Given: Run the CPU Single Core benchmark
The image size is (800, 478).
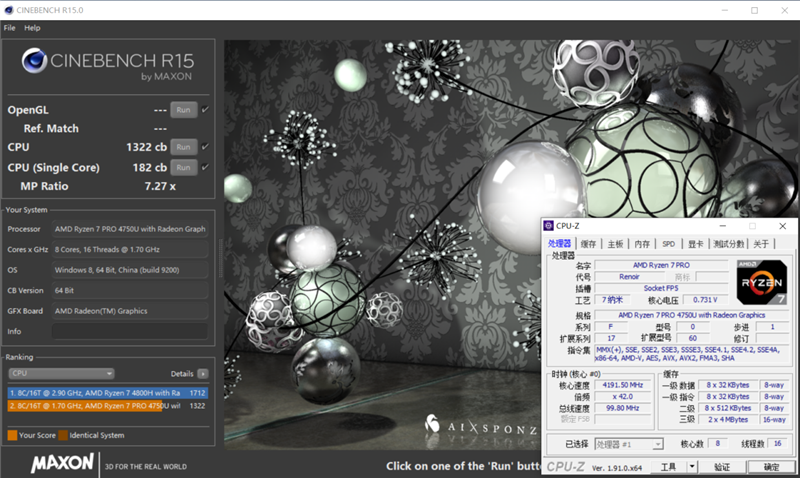Looking at the screenshot, I should [x=184, y=167].
